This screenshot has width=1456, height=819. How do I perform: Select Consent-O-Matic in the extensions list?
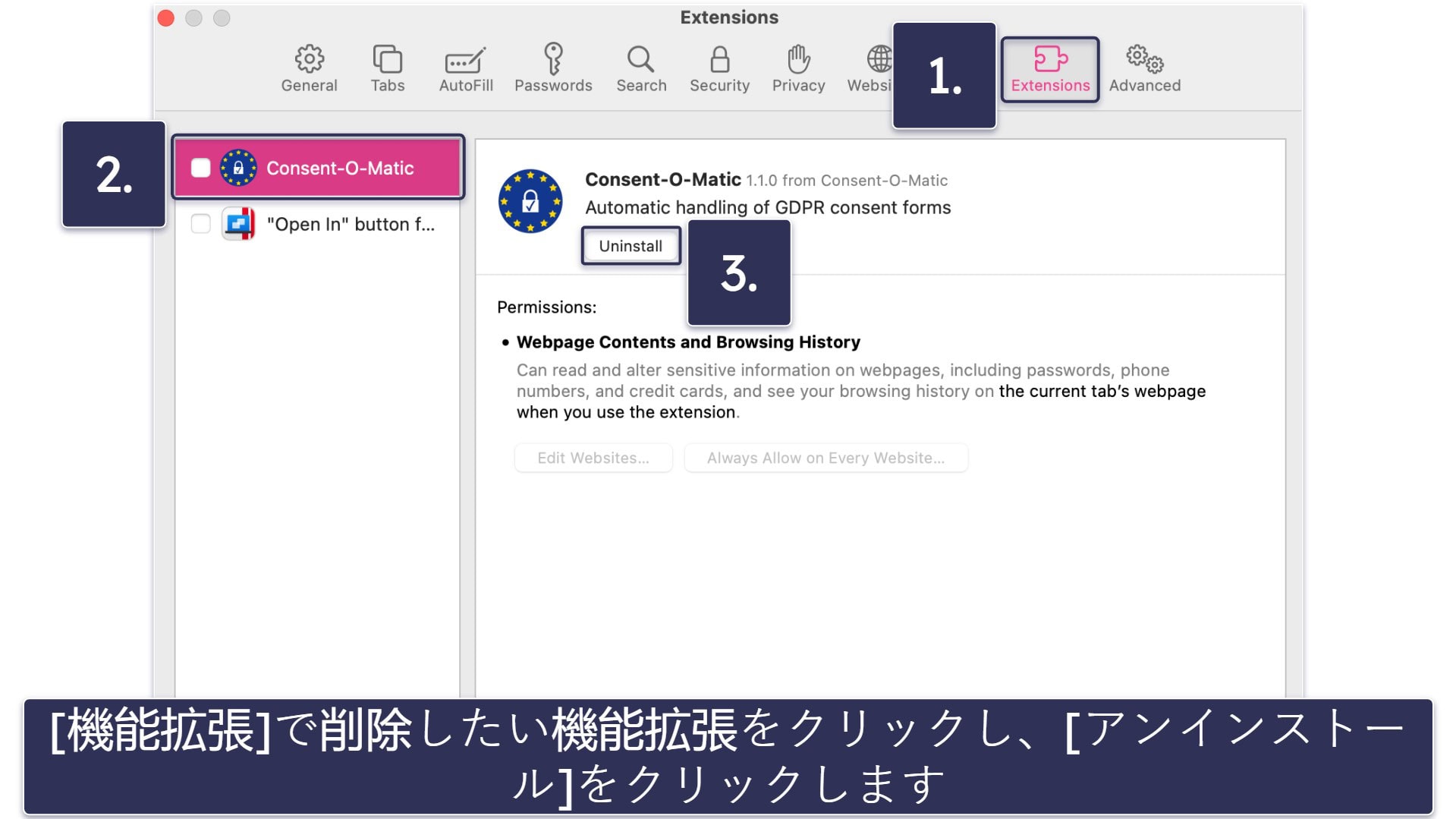point(318,168)
